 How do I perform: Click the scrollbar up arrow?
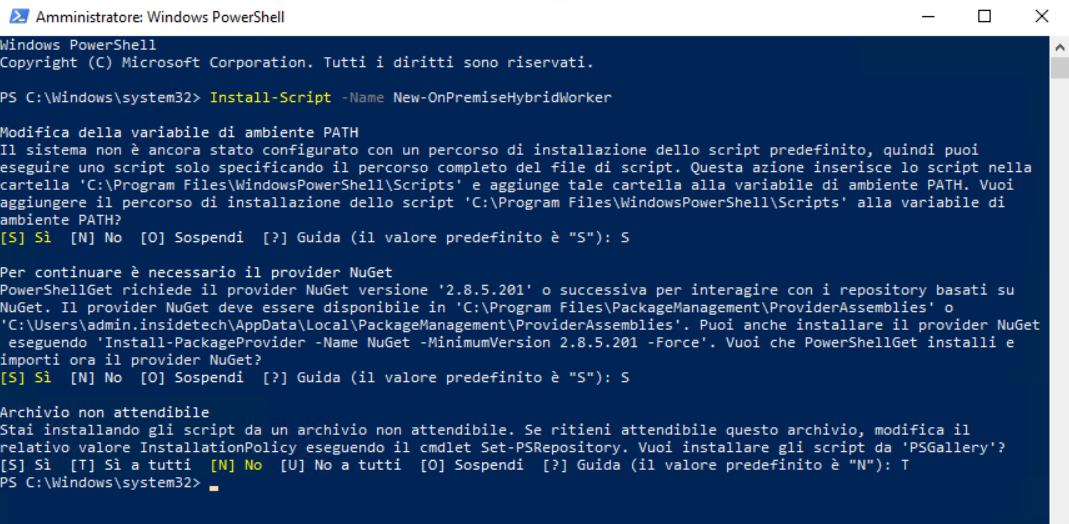pos(1059,47)
